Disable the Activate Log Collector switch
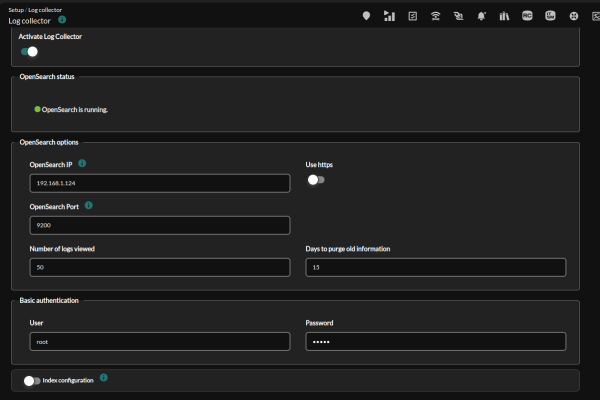This screenshot has width=600, height=400. click(29, 51)
